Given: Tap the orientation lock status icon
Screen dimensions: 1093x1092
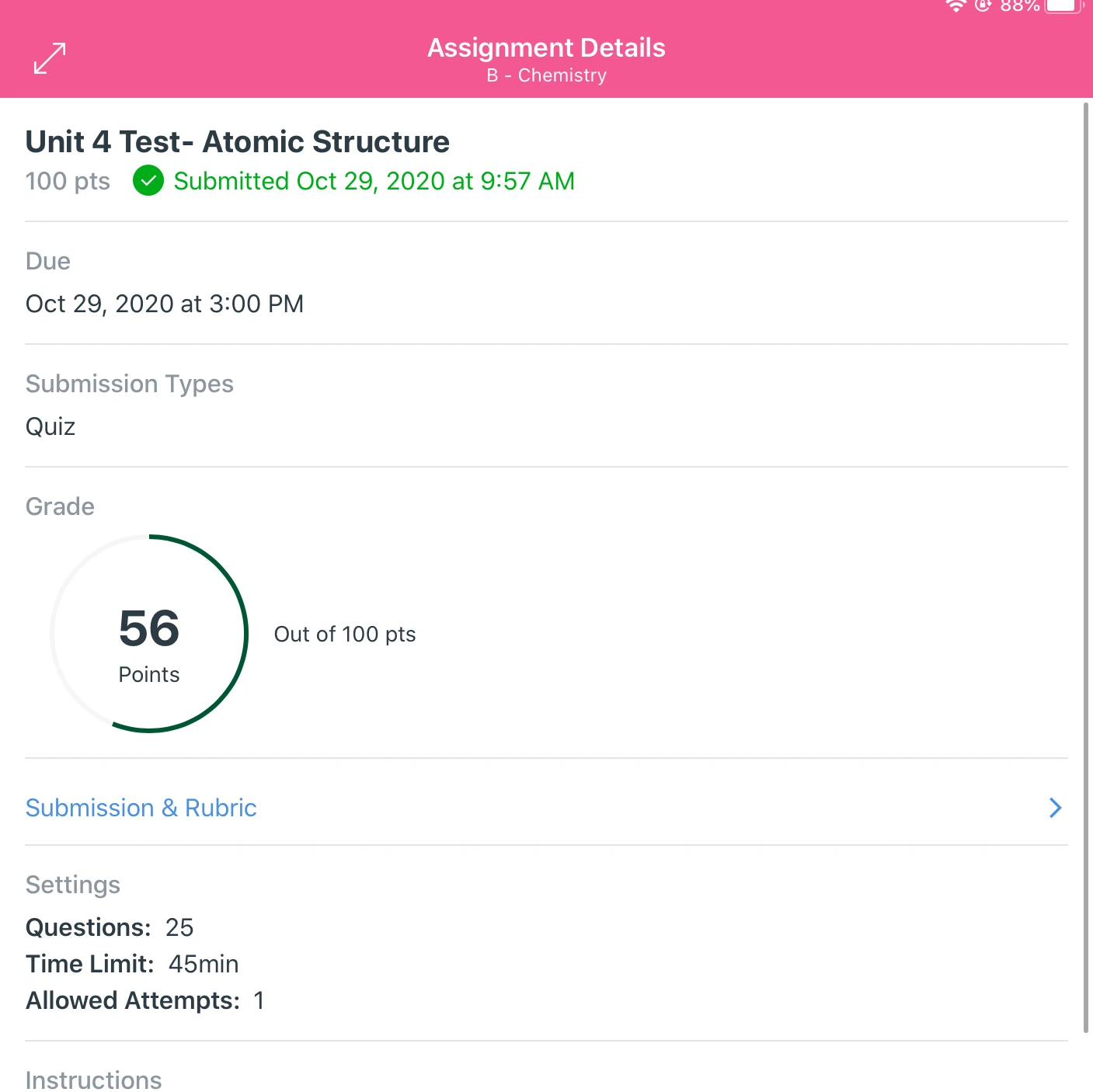Looking at the screenshot, I should [x=983, y=5].
